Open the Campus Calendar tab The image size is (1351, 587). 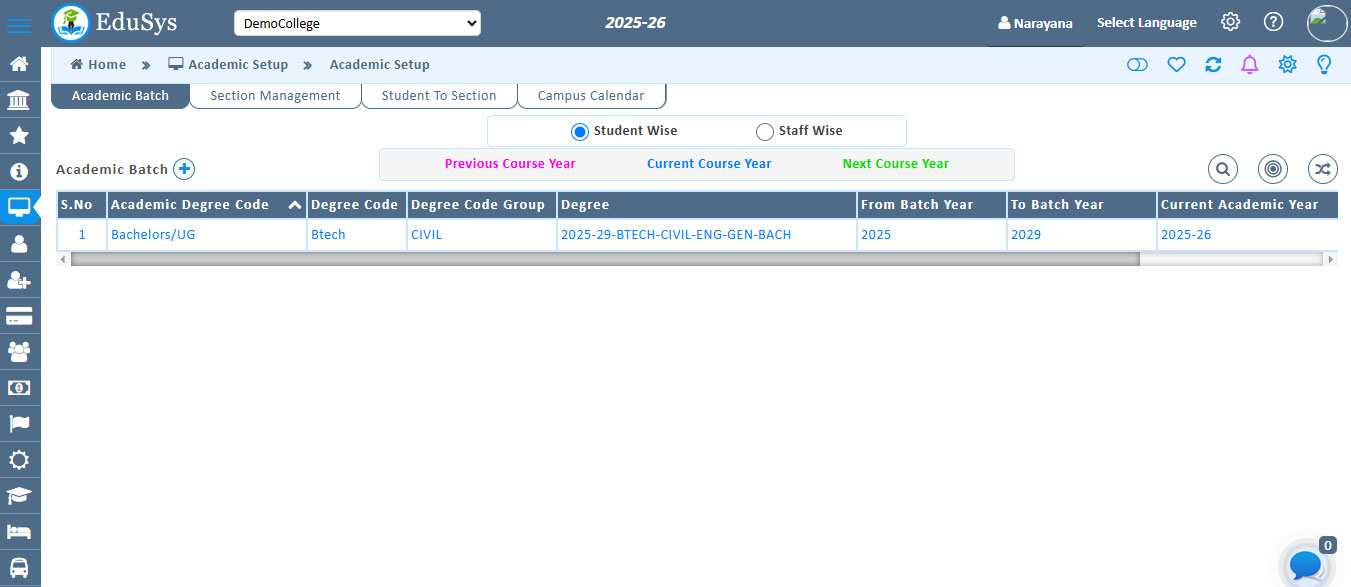(x=591, y=95)
